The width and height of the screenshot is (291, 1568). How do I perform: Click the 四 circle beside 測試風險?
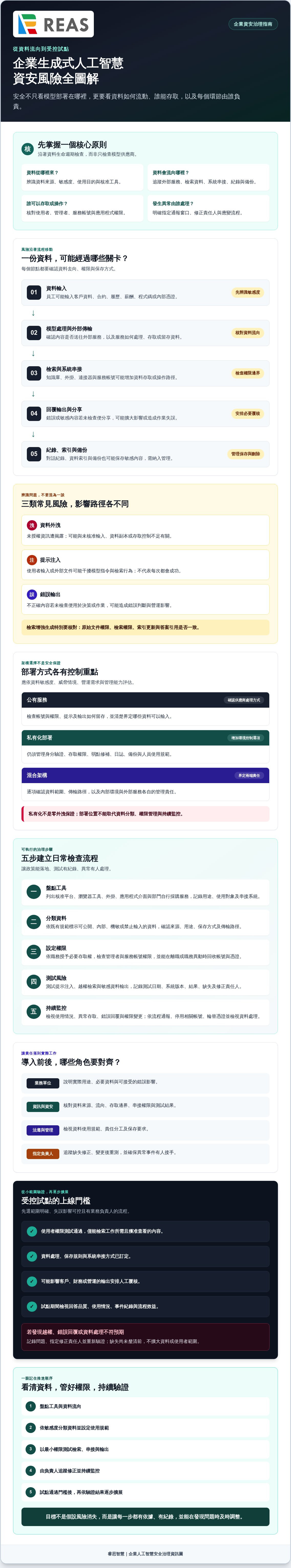[x=33, y=982]
